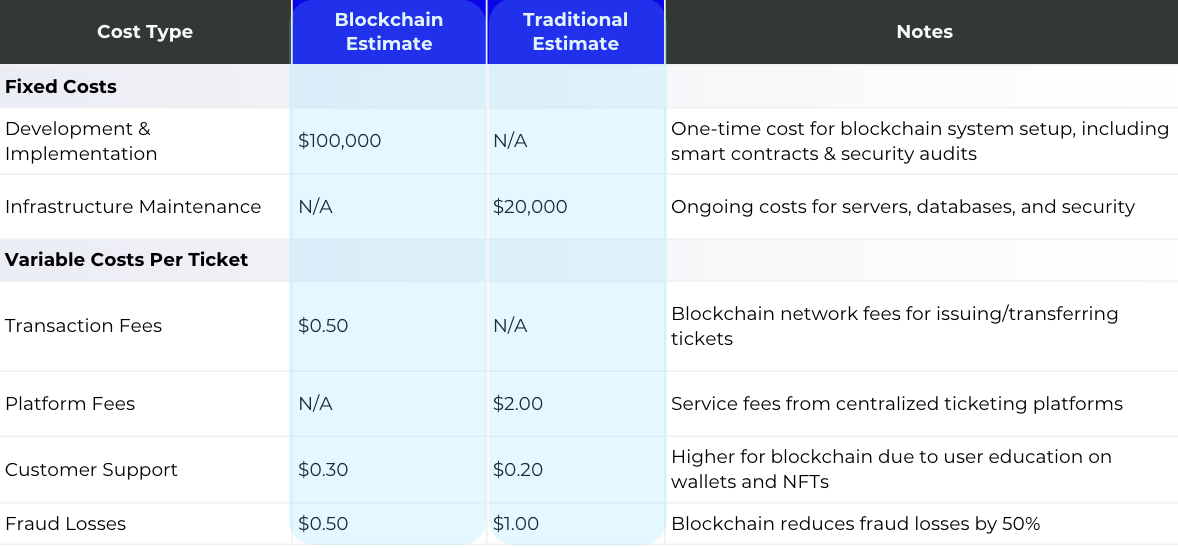Click the Variable Costs Per Ticket heading
Screen dimensions: 1178x548
pyautogui.click(x=126, y=260)
